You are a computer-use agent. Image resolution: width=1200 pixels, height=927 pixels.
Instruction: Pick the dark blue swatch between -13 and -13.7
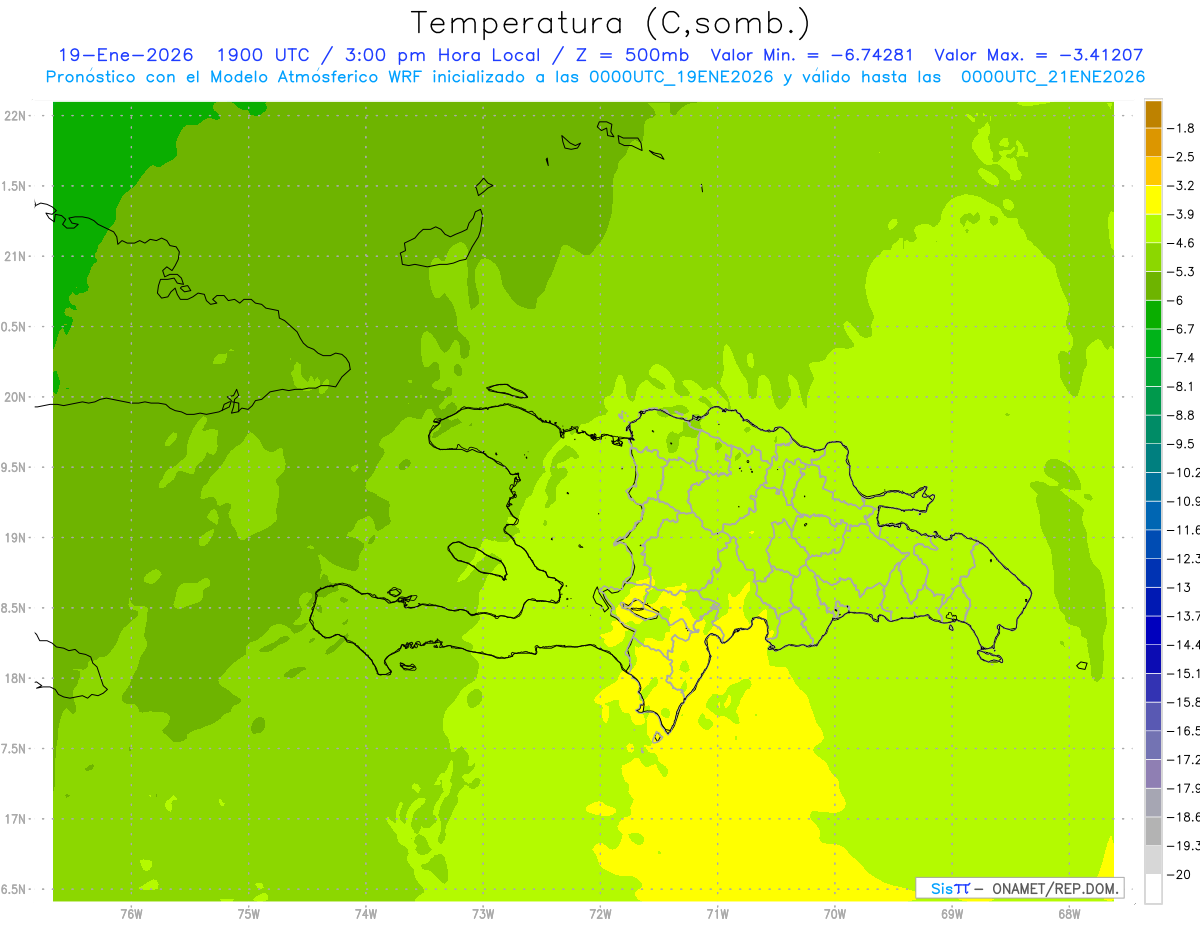1153,601
